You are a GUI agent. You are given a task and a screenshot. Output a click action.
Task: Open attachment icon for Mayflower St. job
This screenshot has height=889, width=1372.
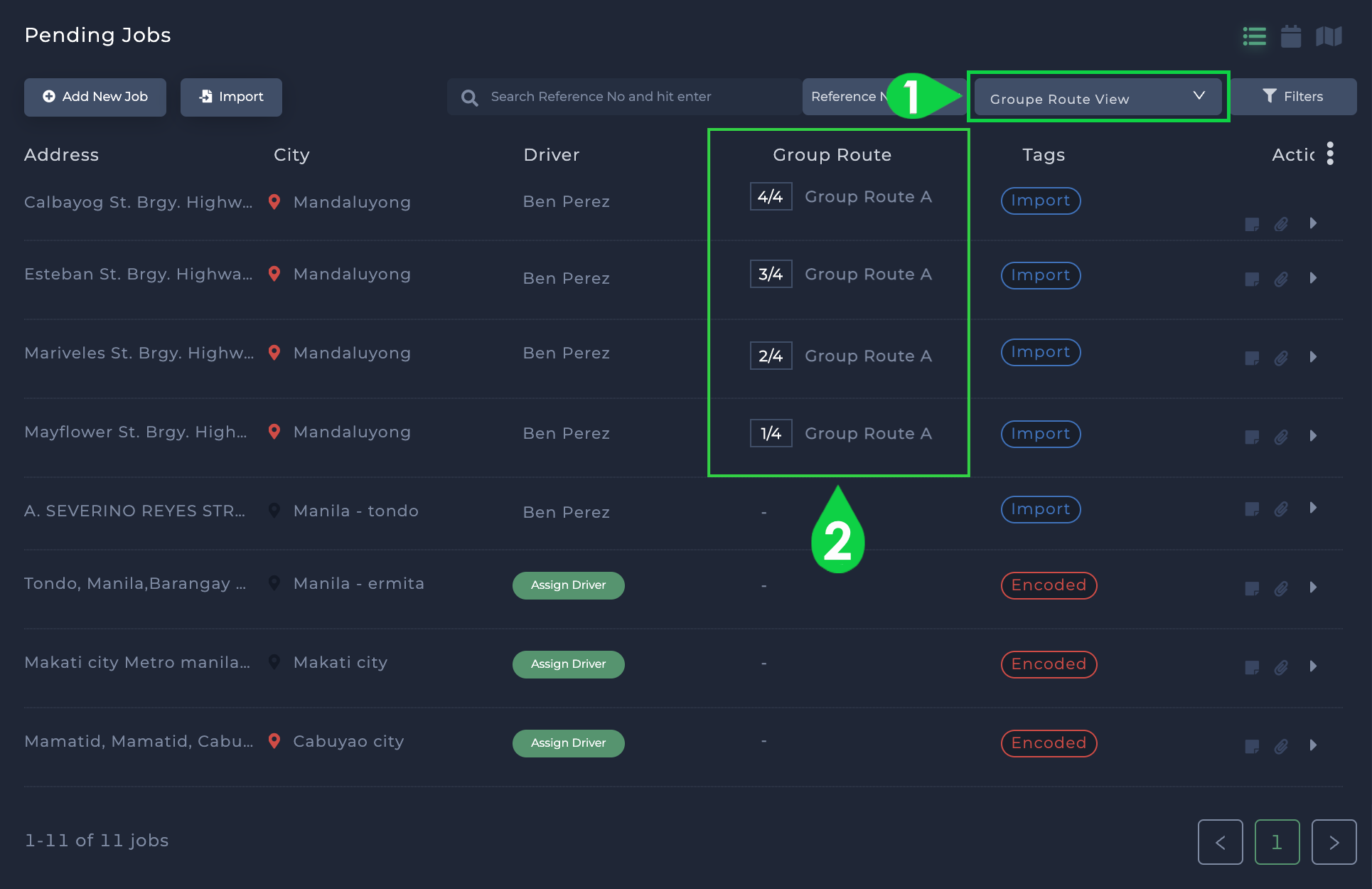coord(1281,437)
